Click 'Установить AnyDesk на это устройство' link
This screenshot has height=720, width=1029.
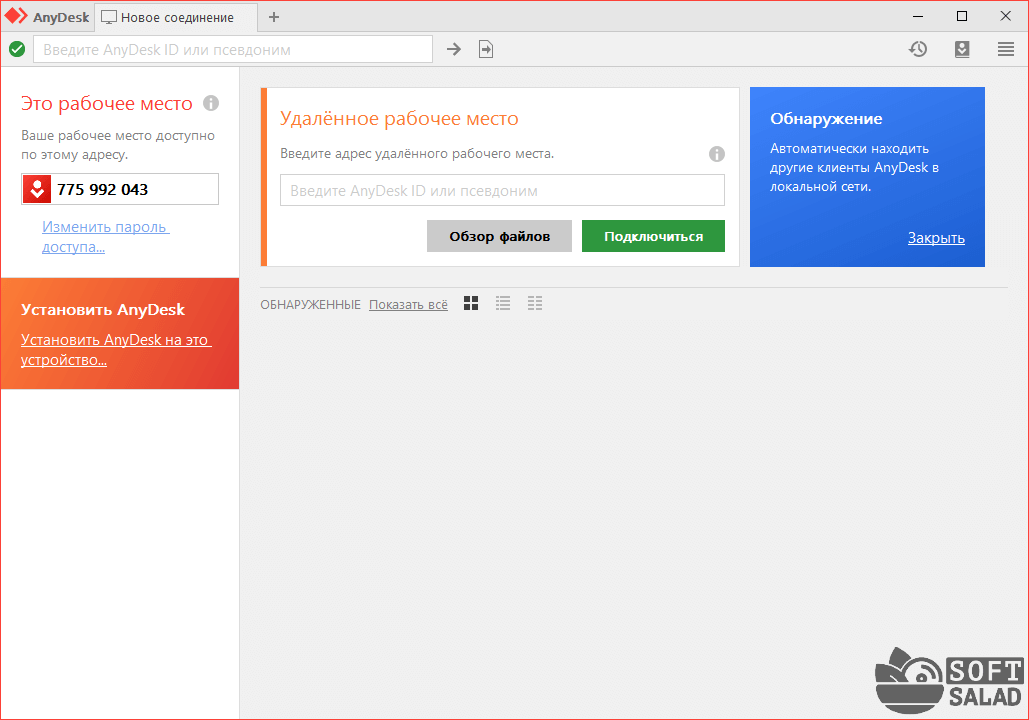(114, 349)
